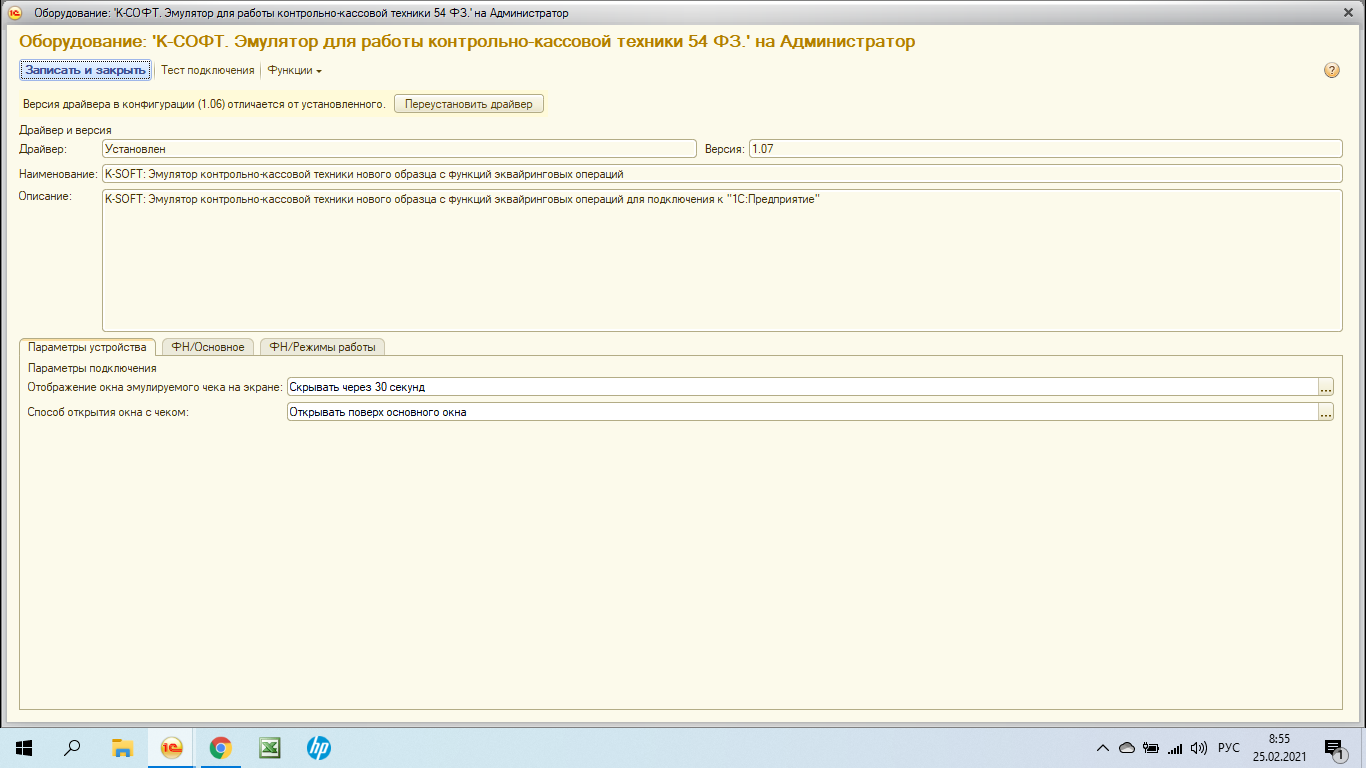
Task: Switch to the 1C app in the taskbar
Action: [171, 748]
